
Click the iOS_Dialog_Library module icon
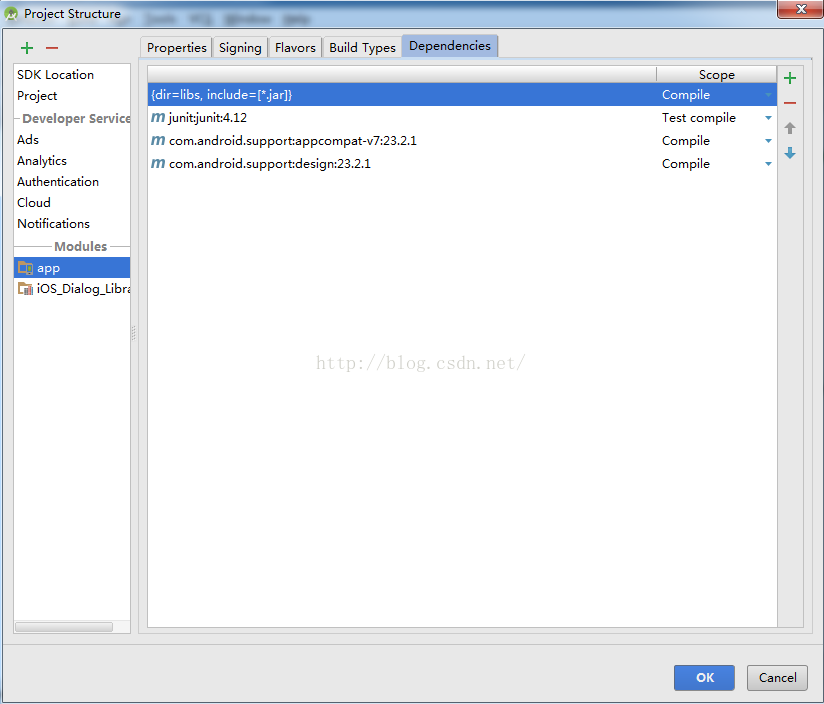[x=25, y=288]
